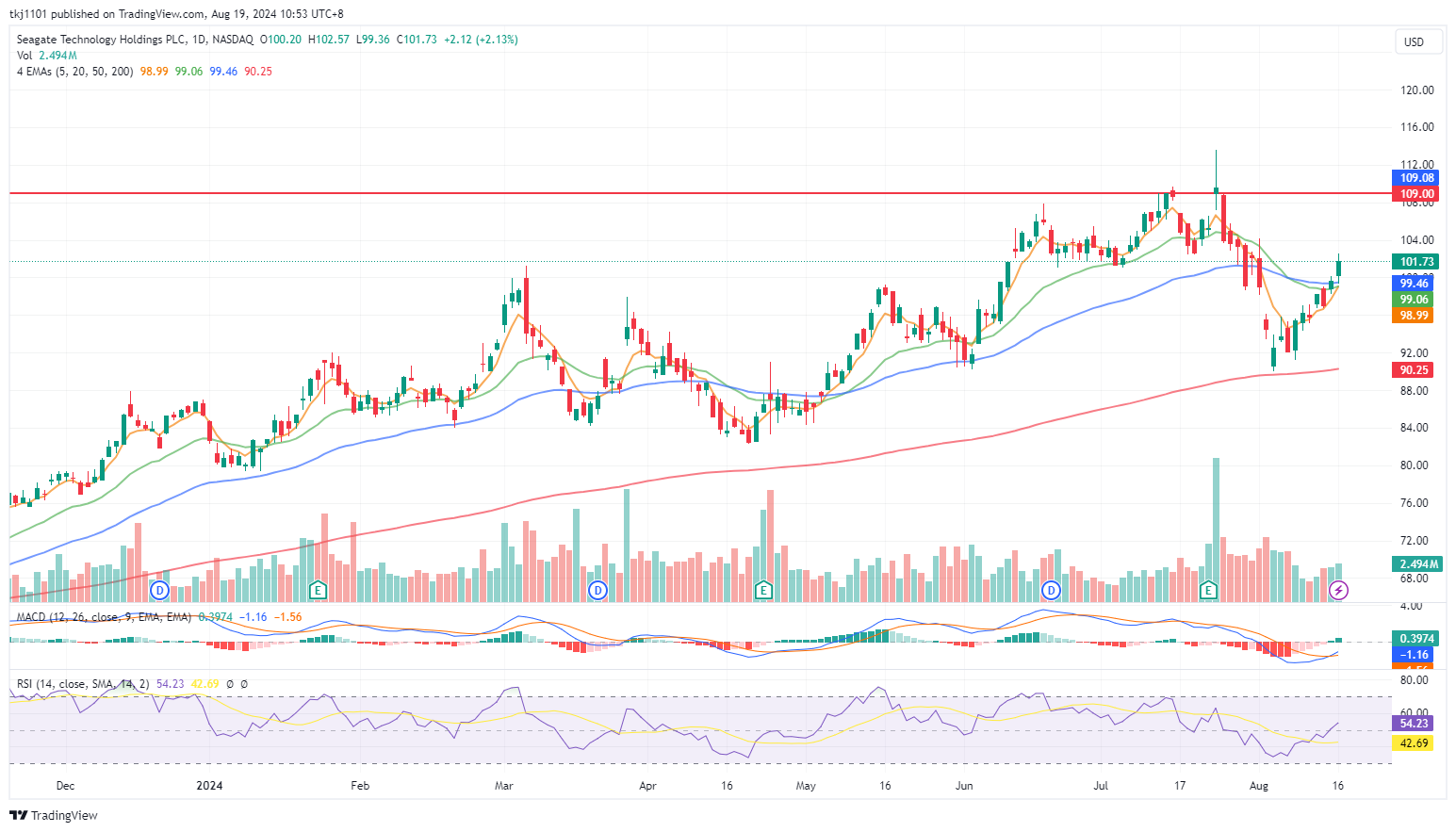
Task: Click the red 109.00 price label
Action: 1415,194
